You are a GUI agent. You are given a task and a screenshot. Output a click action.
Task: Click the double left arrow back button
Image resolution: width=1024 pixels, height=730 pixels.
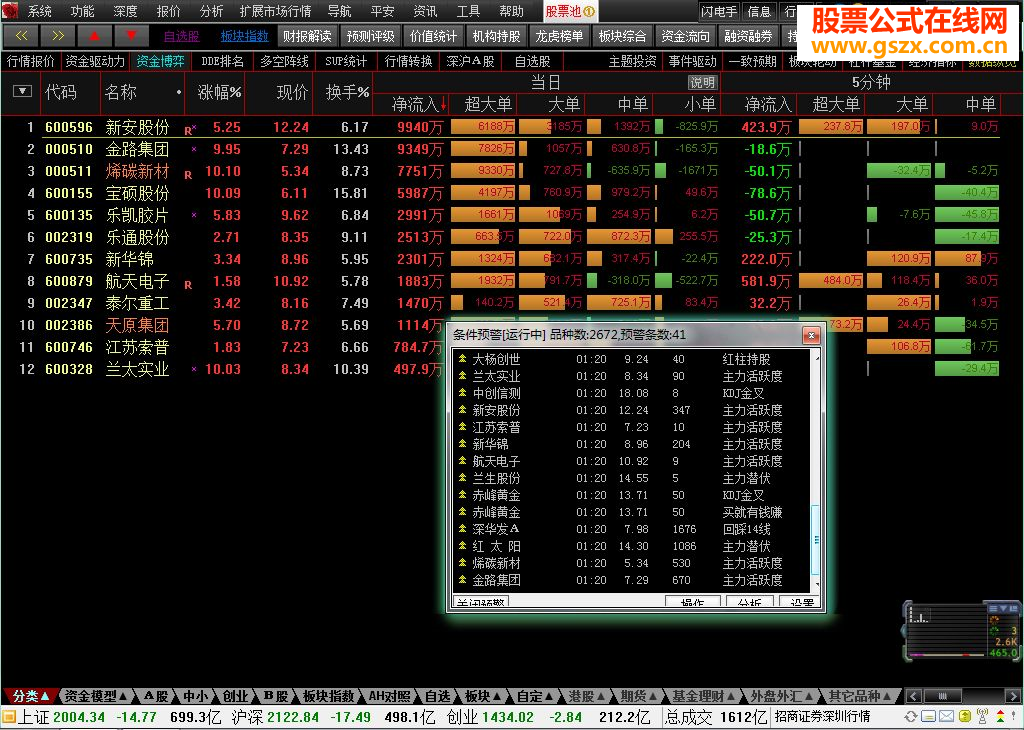click(x=20, y=36)
